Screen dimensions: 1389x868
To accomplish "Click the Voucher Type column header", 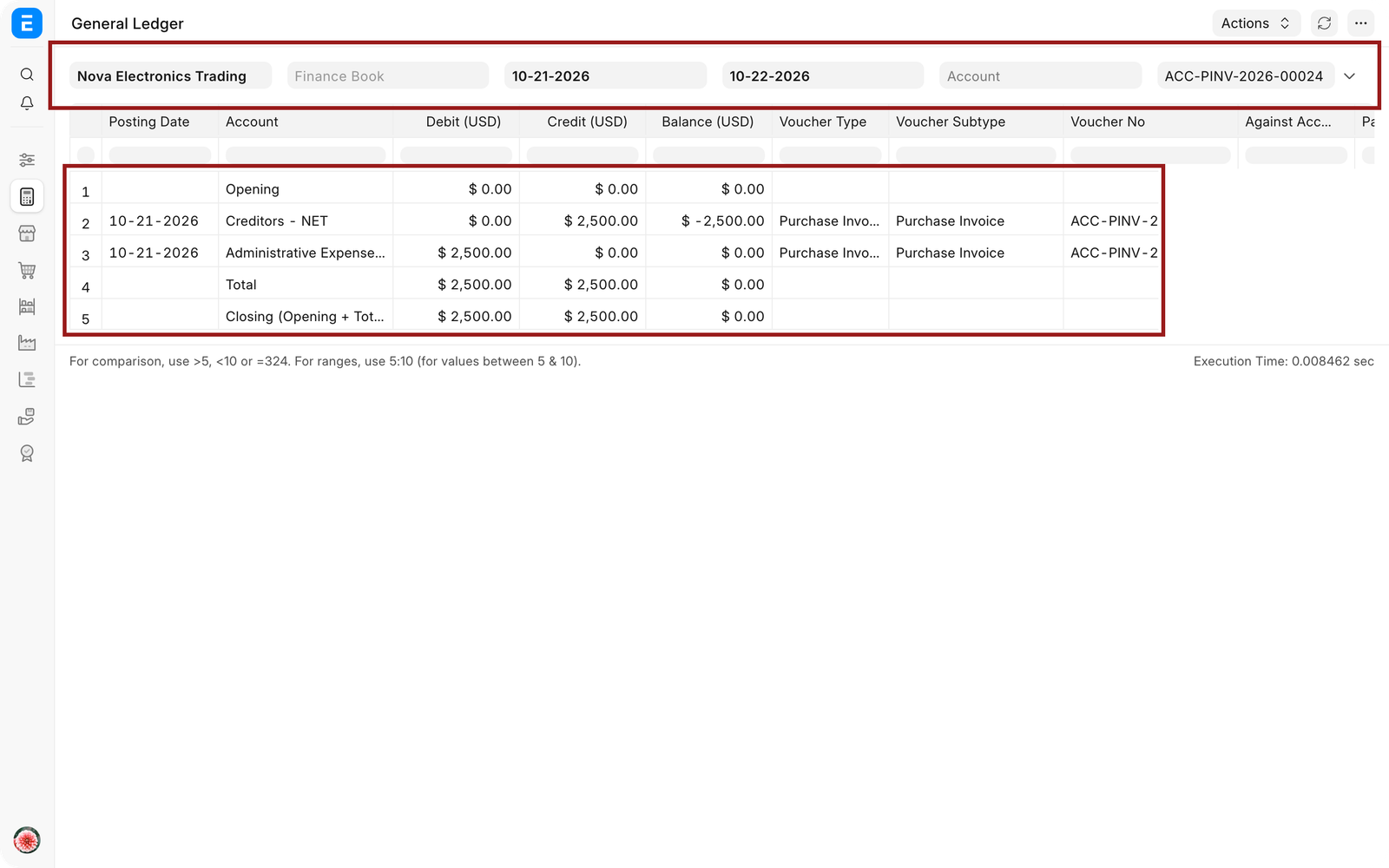I will (x=830, y=122).
